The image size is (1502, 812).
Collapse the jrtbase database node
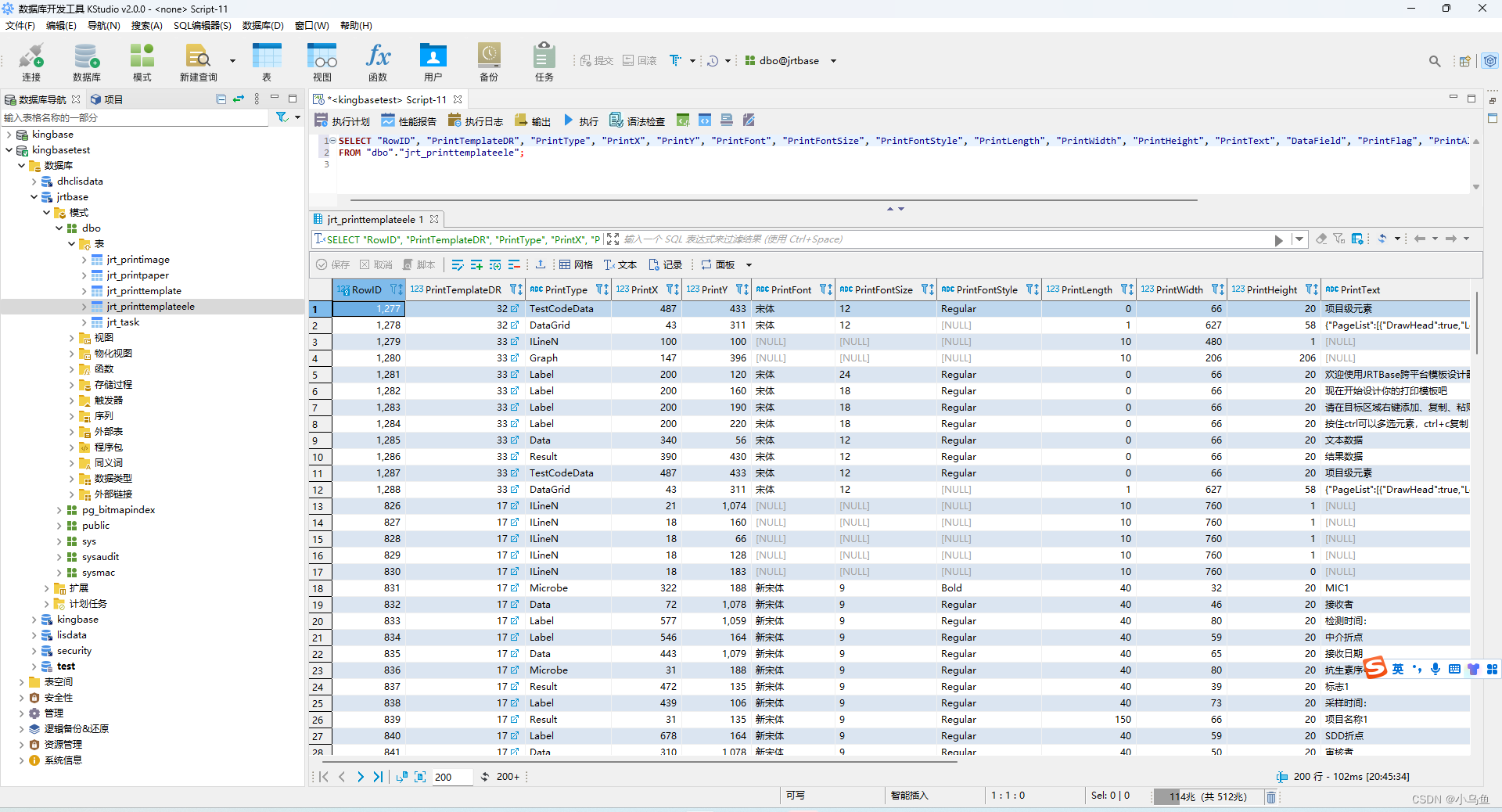(34, 197)
